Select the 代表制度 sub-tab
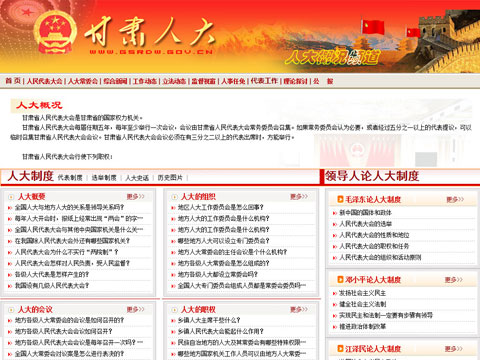Screen dimensions: 480x360 click(70, 178)
